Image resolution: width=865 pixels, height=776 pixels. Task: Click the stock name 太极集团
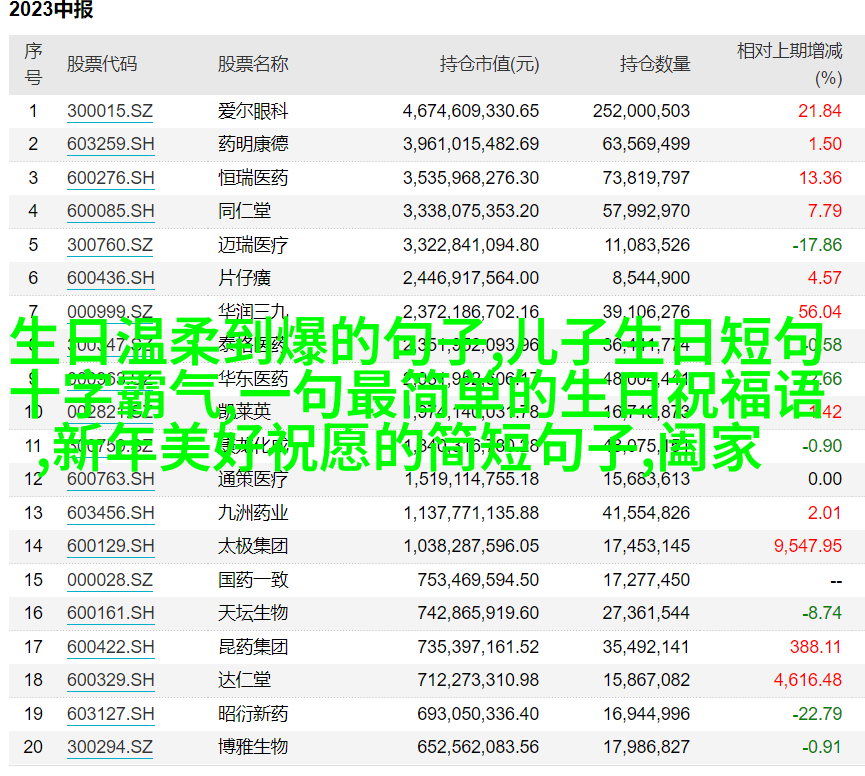(x=253, y=546)
